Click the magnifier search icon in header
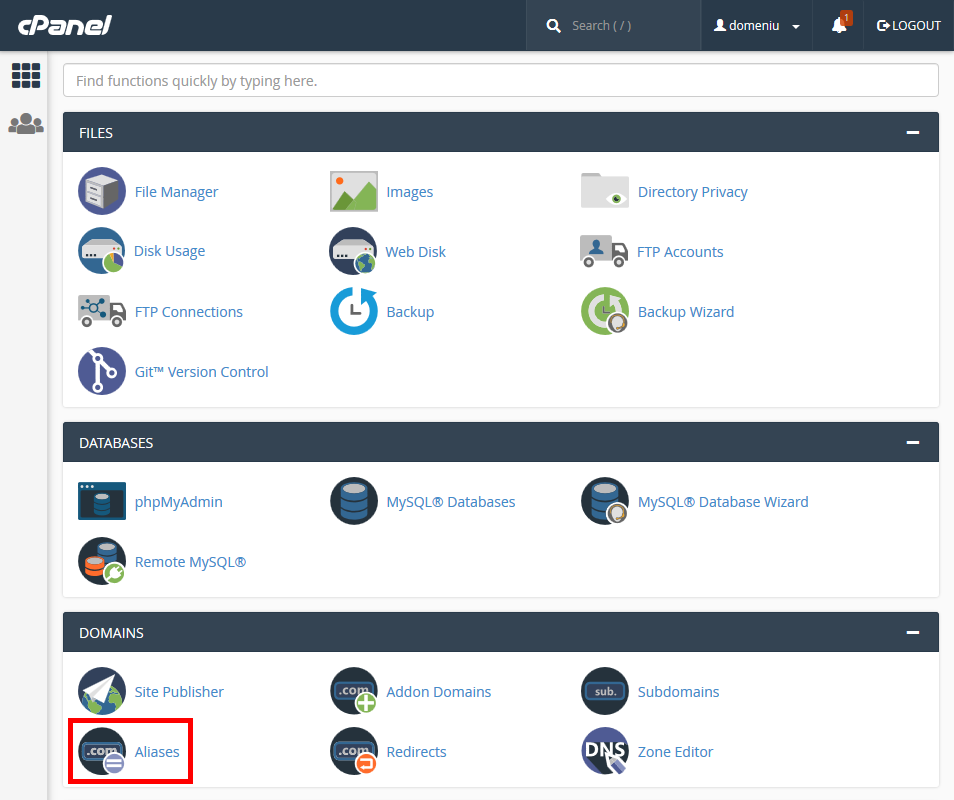 tap(553, 26)
